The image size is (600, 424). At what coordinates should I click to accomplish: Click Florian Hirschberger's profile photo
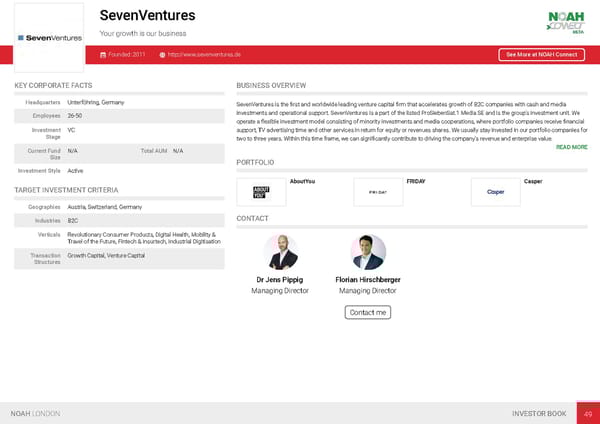click(x=368, y=252)
